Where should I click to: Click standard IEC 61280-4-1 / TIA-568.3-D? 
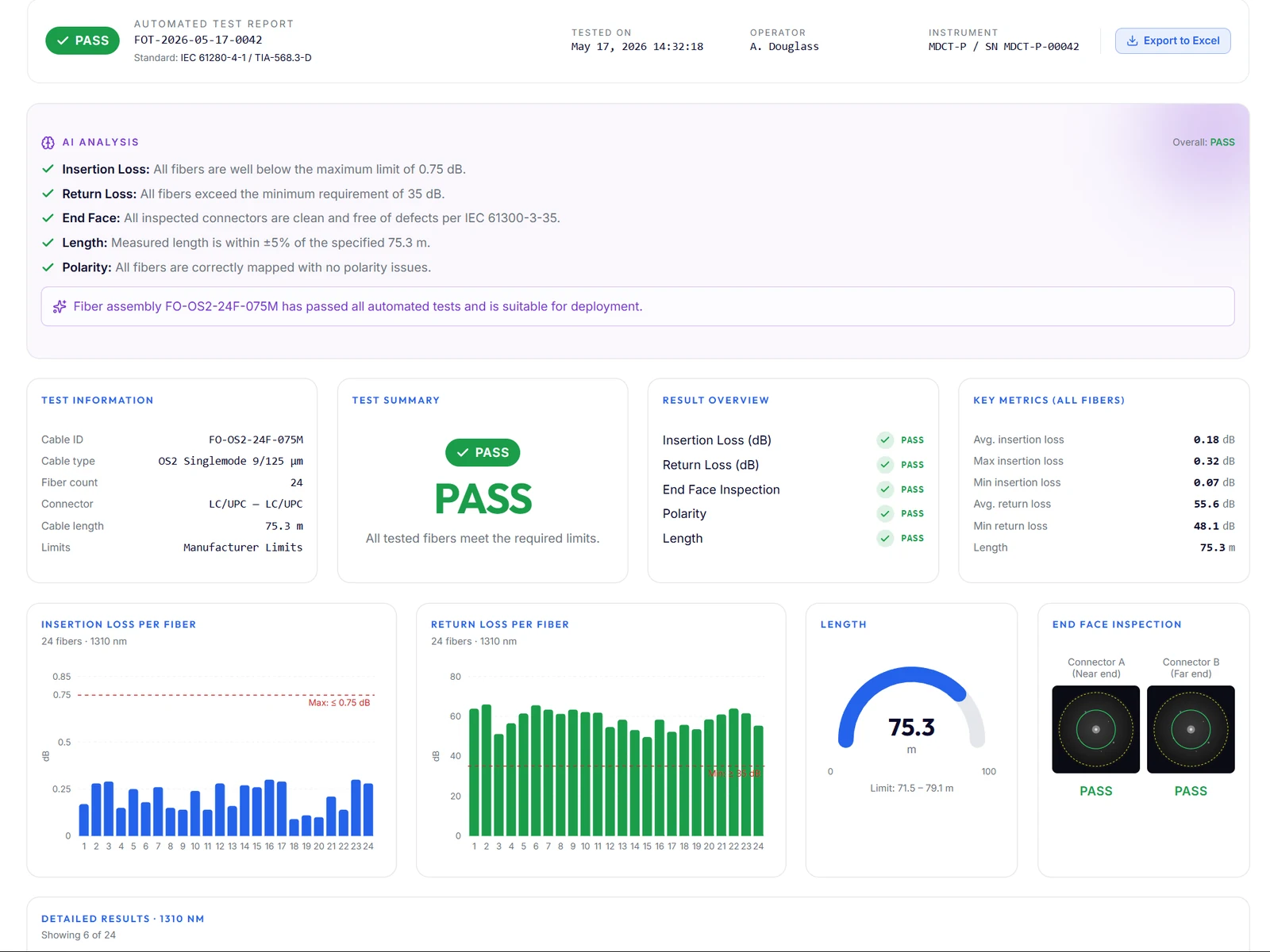click(246, 58)
